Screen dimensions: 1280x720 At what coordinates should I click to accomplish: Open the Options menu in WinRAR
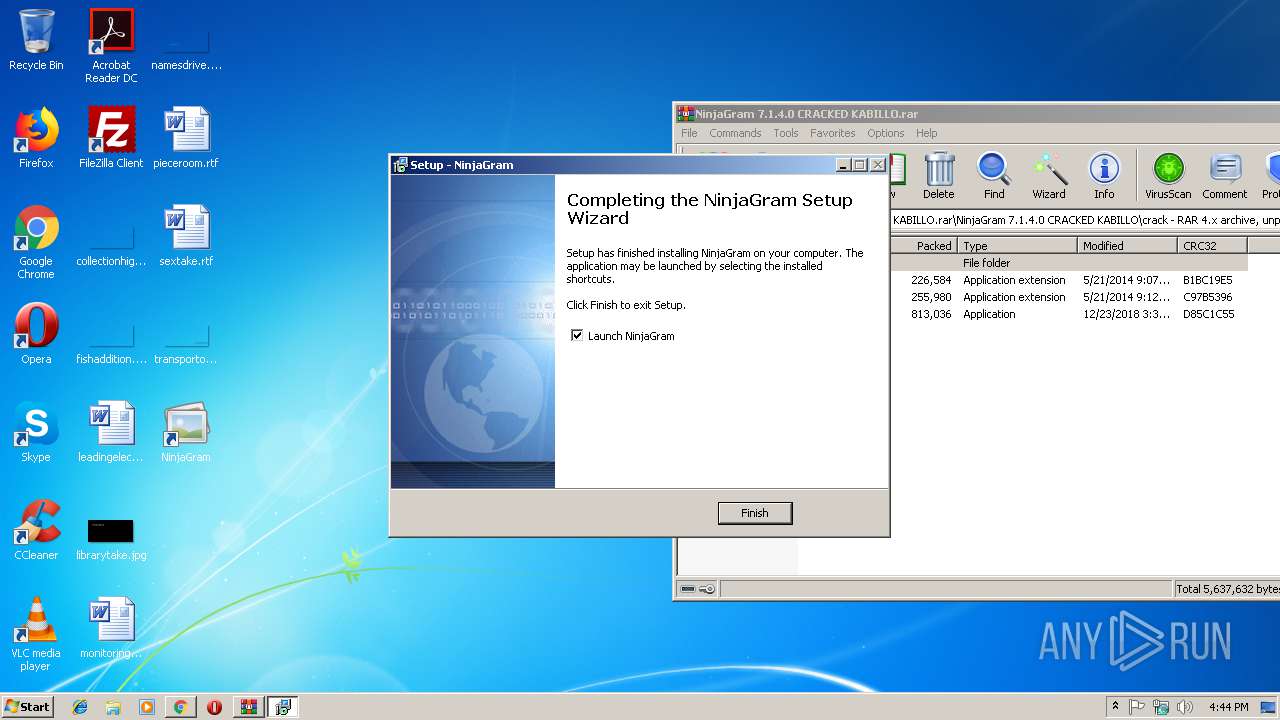pyautogui.click(x=885, y=133)
